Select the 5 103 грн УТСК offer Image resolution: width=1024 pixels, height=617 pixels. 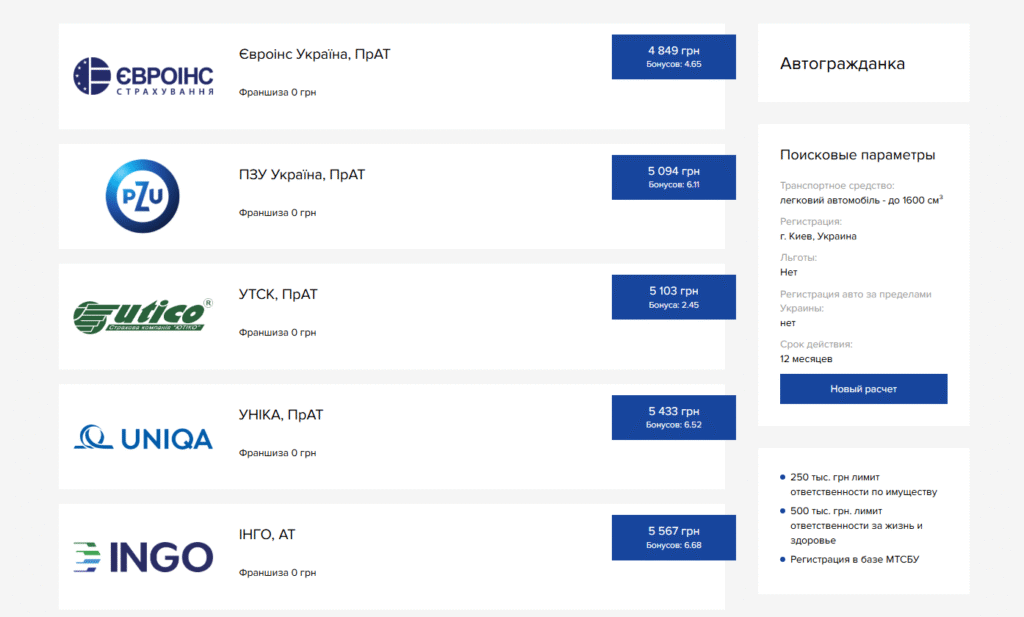(x=673, y=297)
